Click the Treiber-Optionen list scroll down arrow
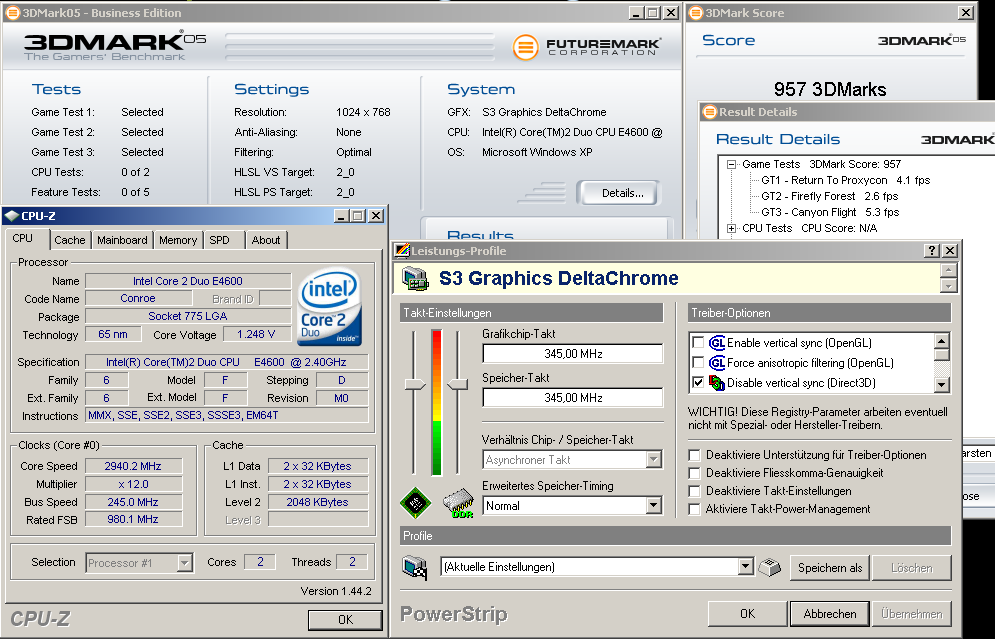This screenshot has width=995, height=639. pyautogui.click(x=942, y=385)
